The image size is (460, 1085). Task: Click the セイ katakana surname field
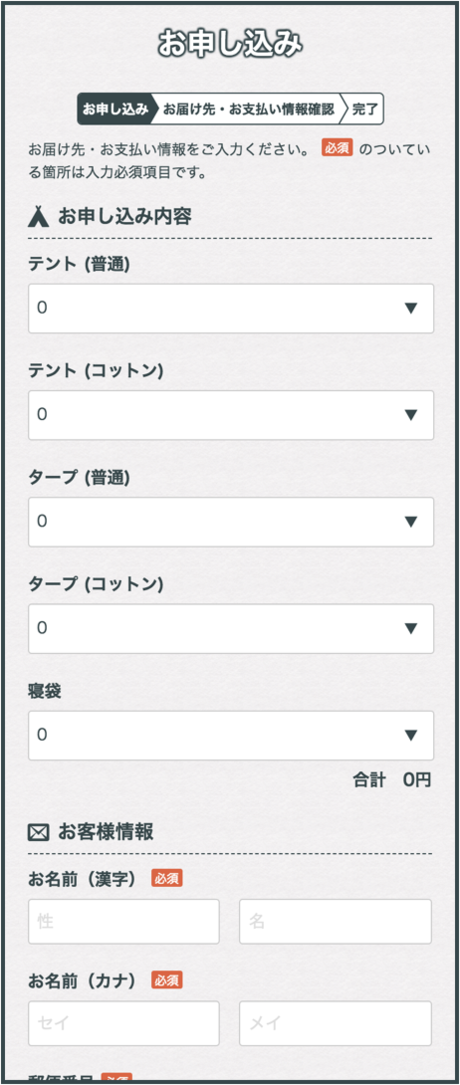(x=124, y=1023)
